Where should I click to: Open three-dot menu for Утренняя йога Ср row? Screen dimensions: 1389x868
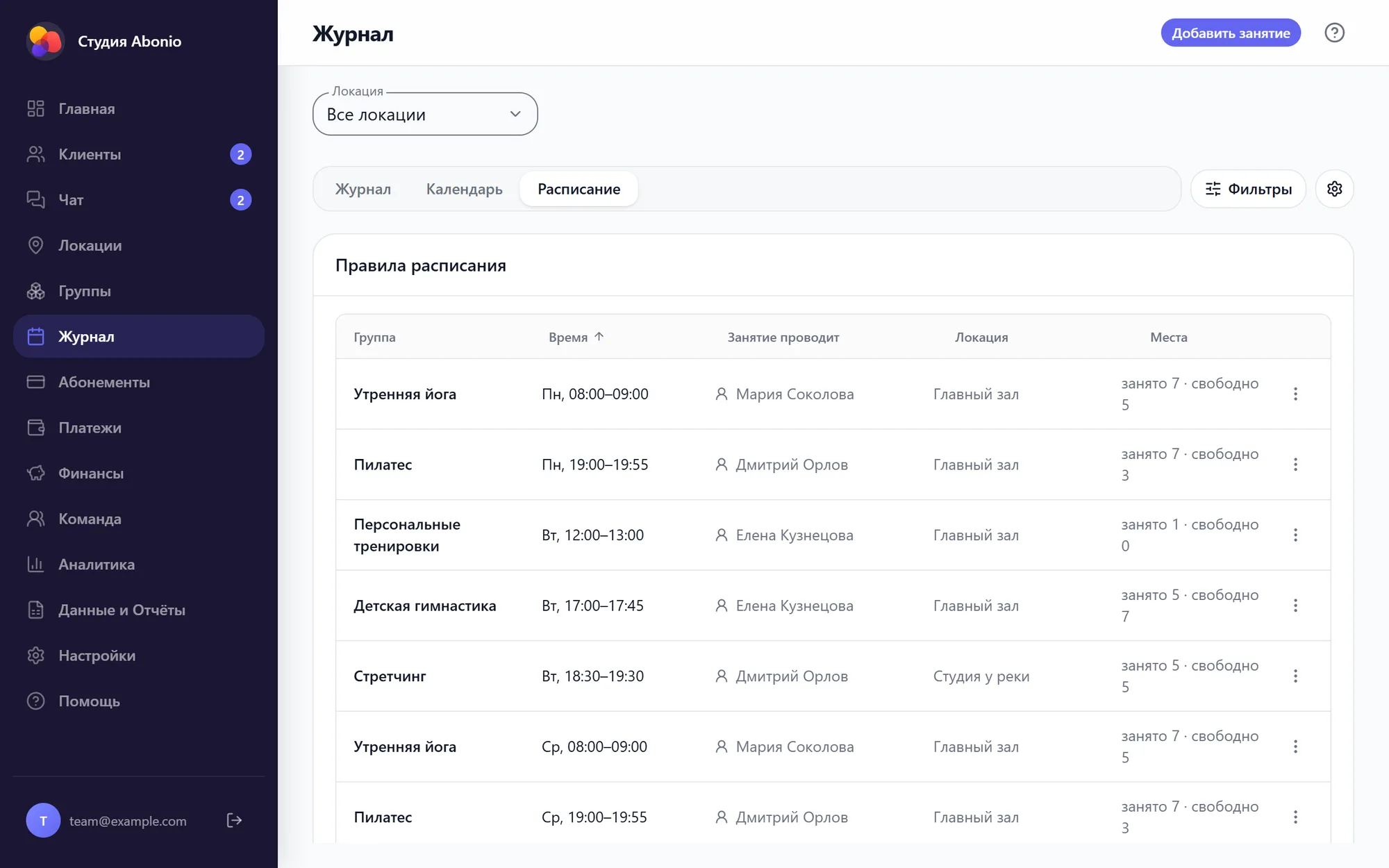click(x=1295, y=746)
